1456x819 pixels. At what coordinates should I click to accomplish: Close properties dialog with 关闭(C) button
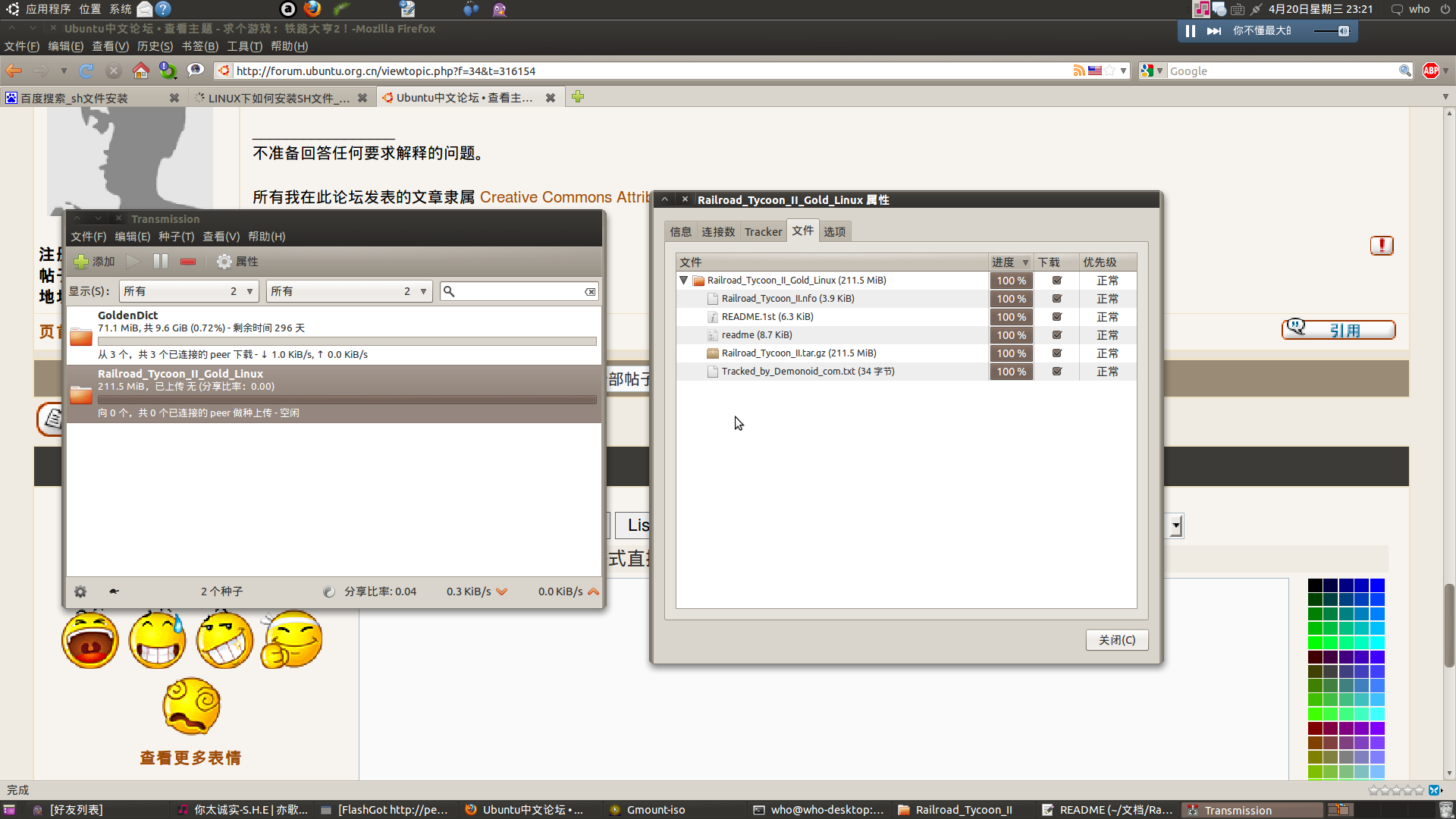click(x=1117, y=640)
